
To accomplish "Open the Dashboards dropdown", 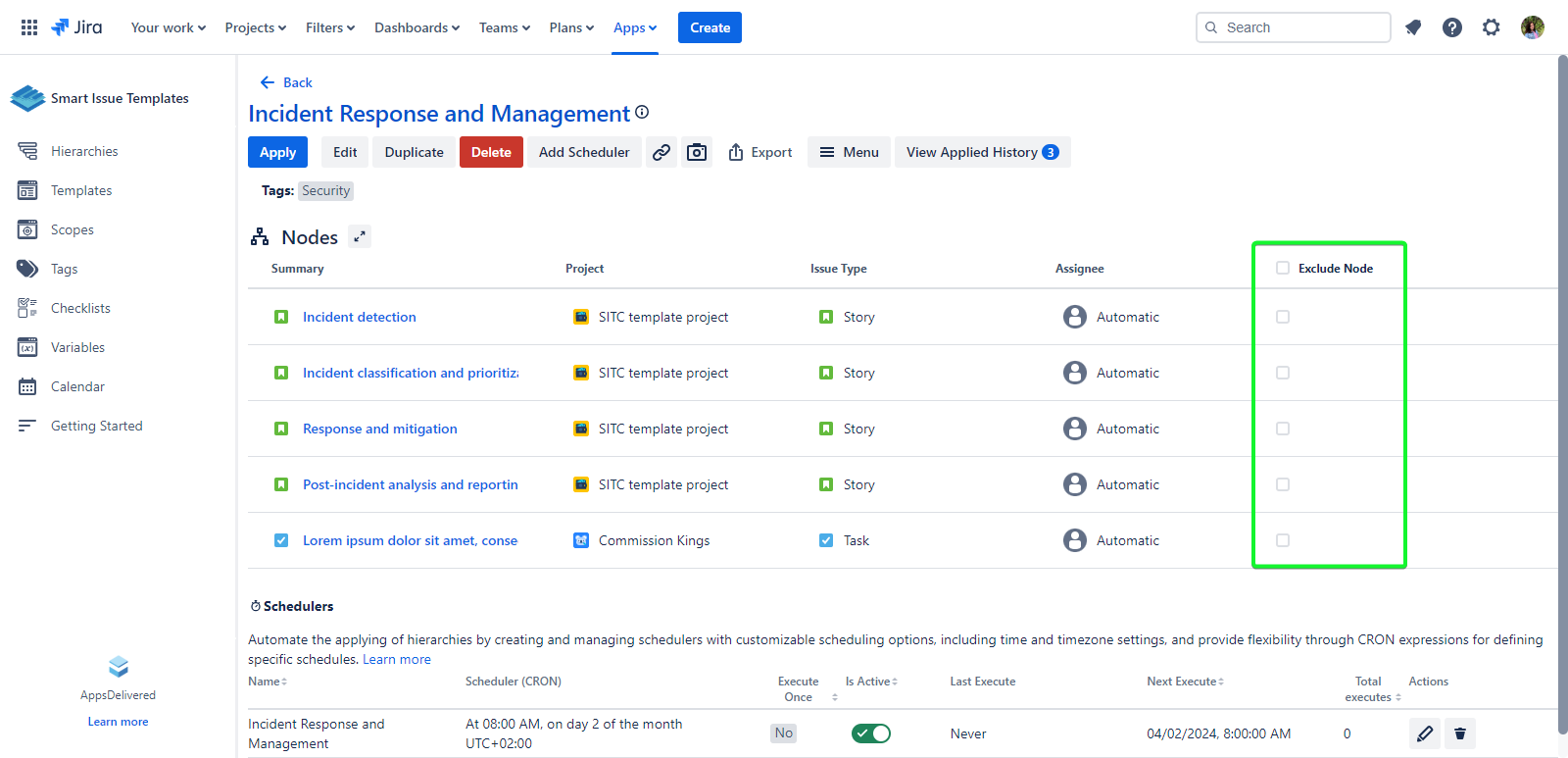I will coord(416,27).
